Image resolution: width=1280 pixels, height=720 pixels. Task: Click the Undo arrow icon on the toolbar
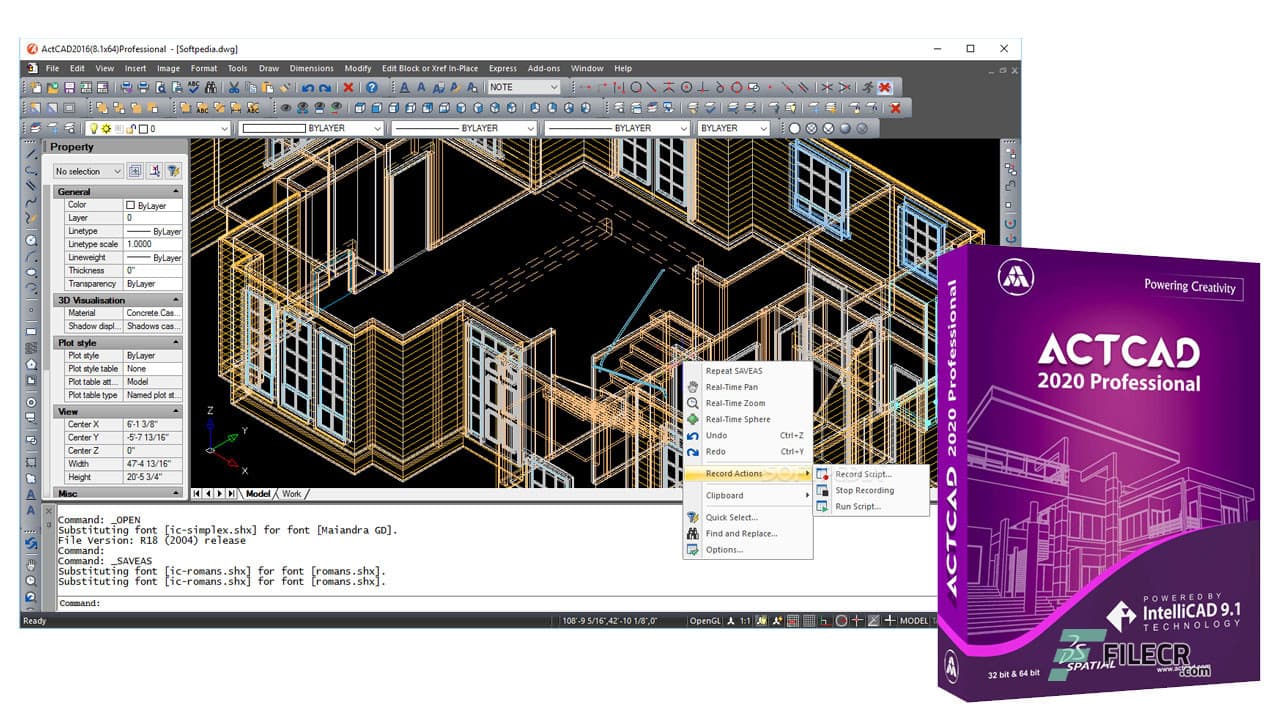pyautogui.click(x=308, y=87)
